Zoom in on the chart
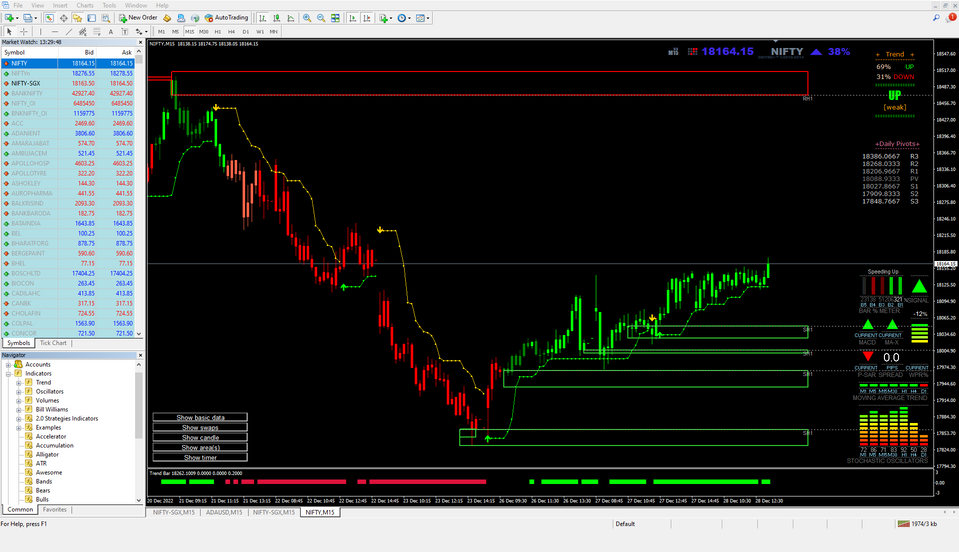959x552 pixels. [x=307, y=18]
